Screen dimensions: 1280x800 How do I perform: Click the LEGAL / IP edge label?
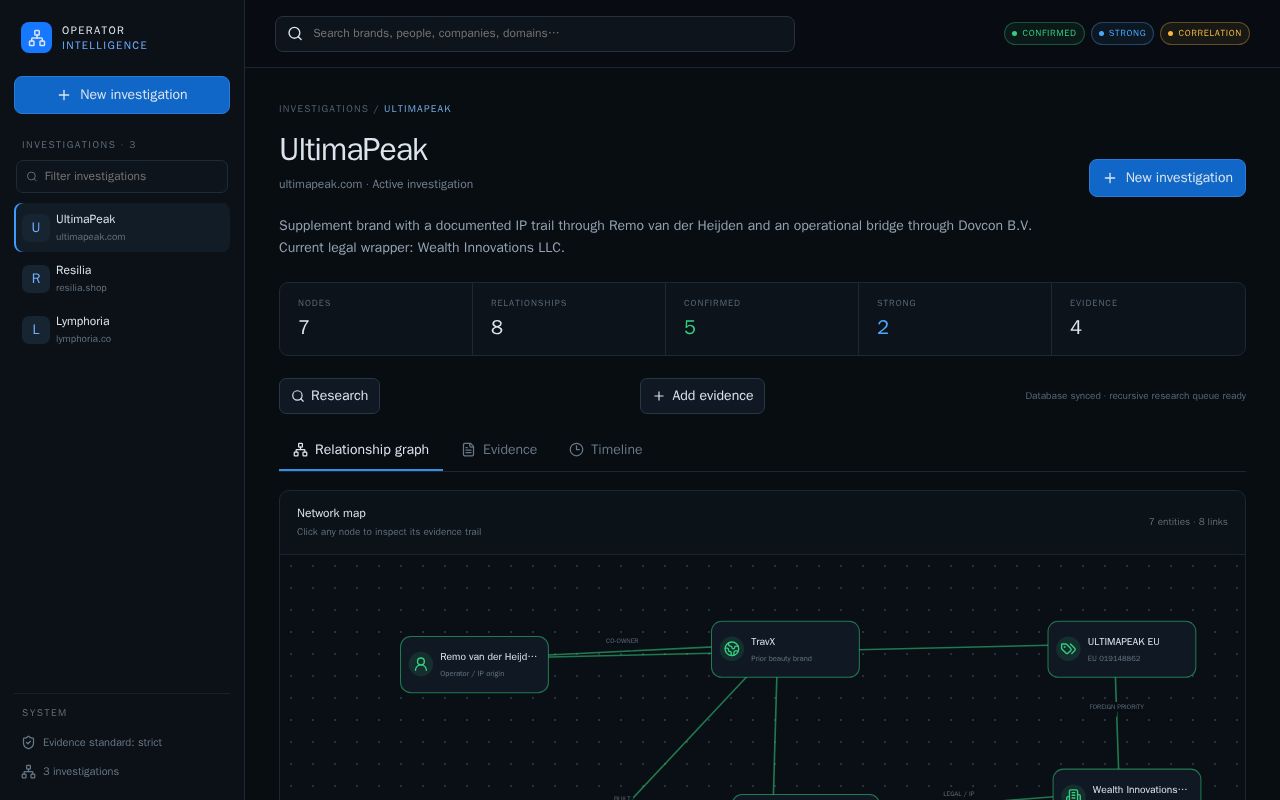click(x=959, y=794)
